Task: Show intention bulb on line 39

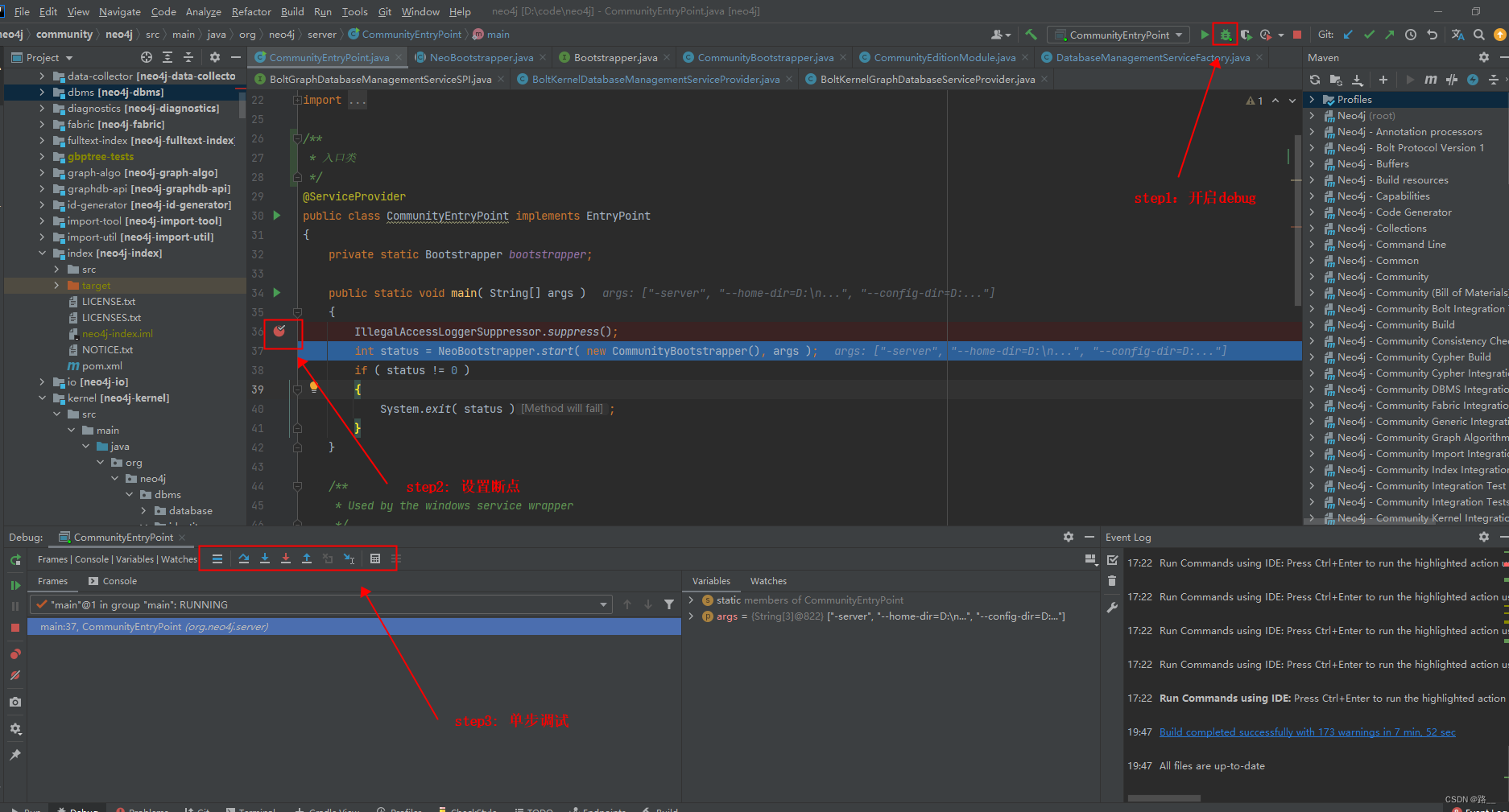Action: (314, 387)
